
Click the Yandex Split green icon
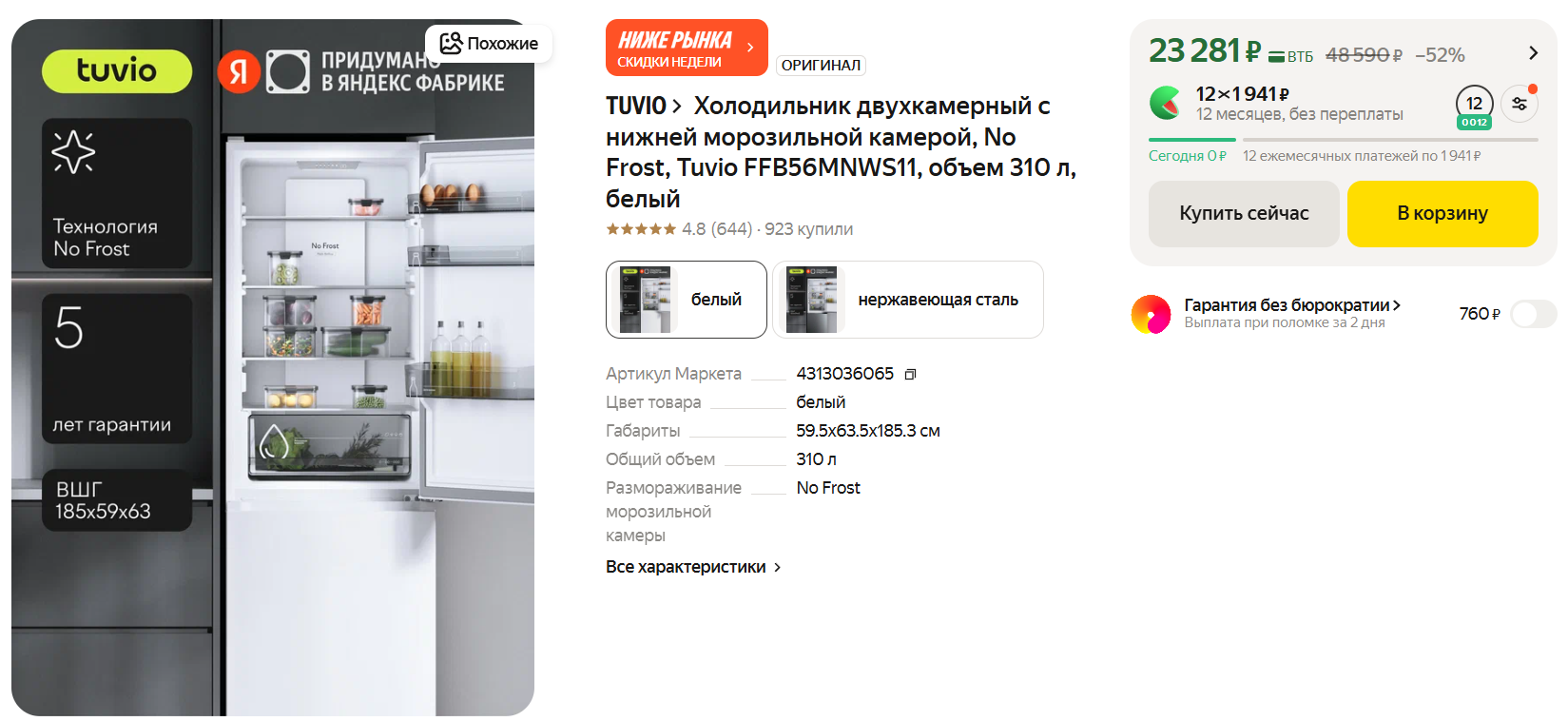[1165, 103]
